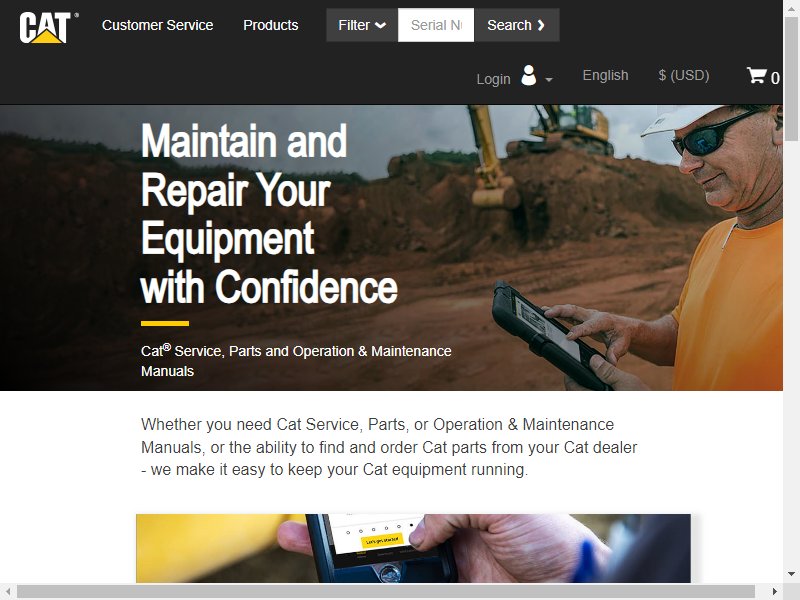
Task: Click the Search button
Action: (516, 25)
